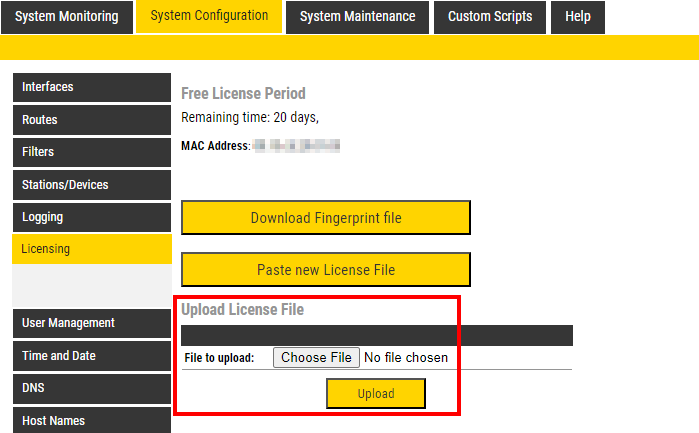Select Host Names in the sidebar
The width and height of the screenshot is (699, 433).
pos(91,420)
